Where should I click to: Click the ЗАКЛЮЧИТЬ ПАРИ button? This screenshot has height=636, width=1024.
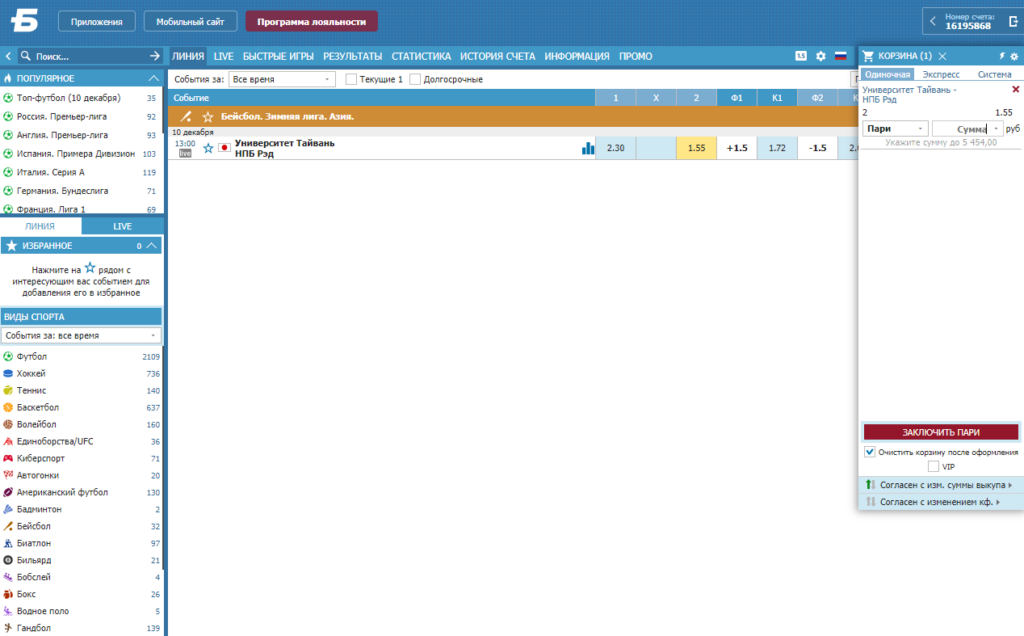click(x=940, y=432)
